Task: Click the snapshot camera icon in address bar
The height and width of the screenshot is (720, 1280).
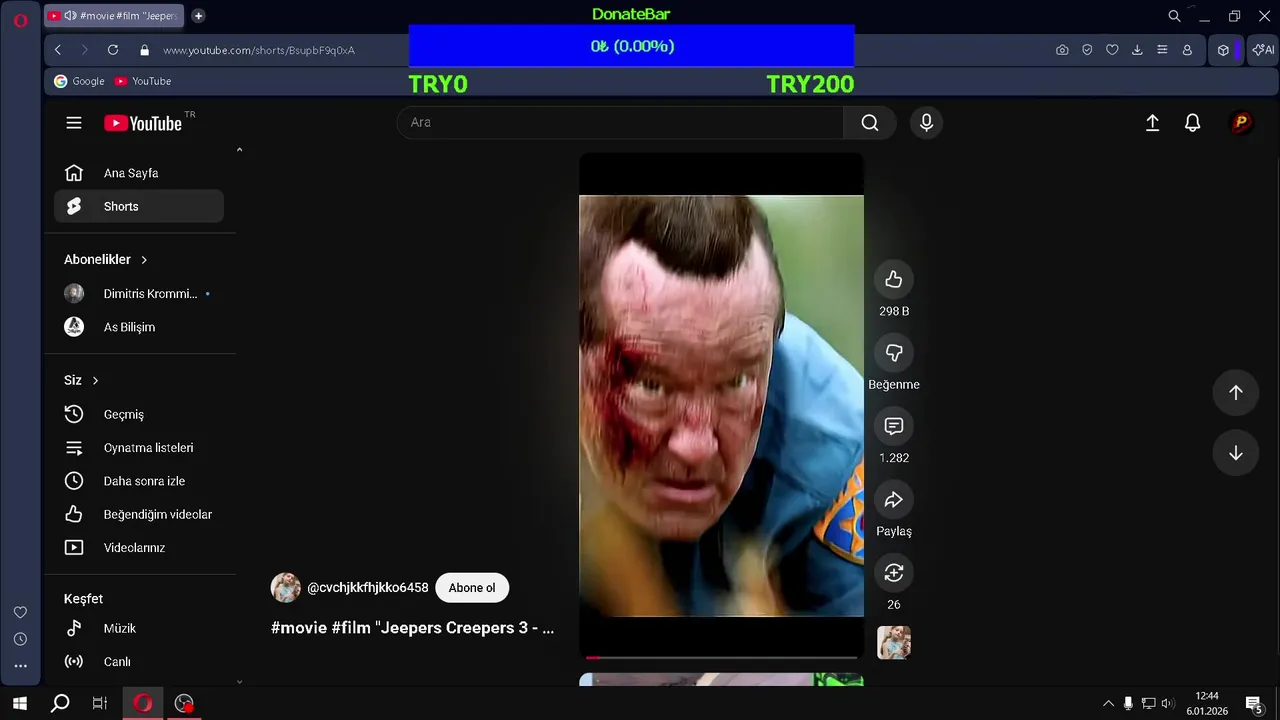Action: [1062, 50]
